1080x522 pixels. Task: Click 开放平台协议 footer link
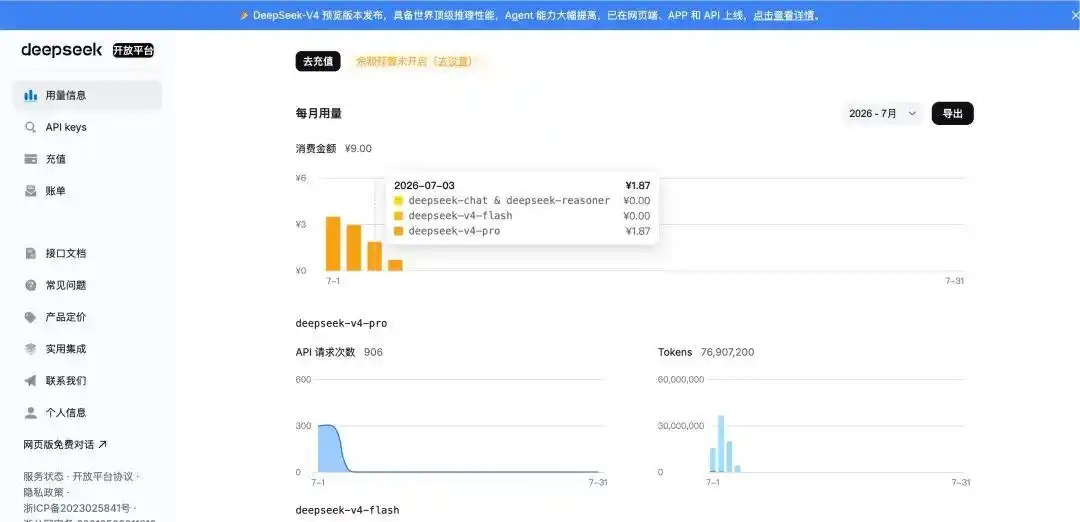(x=103, y=477)
